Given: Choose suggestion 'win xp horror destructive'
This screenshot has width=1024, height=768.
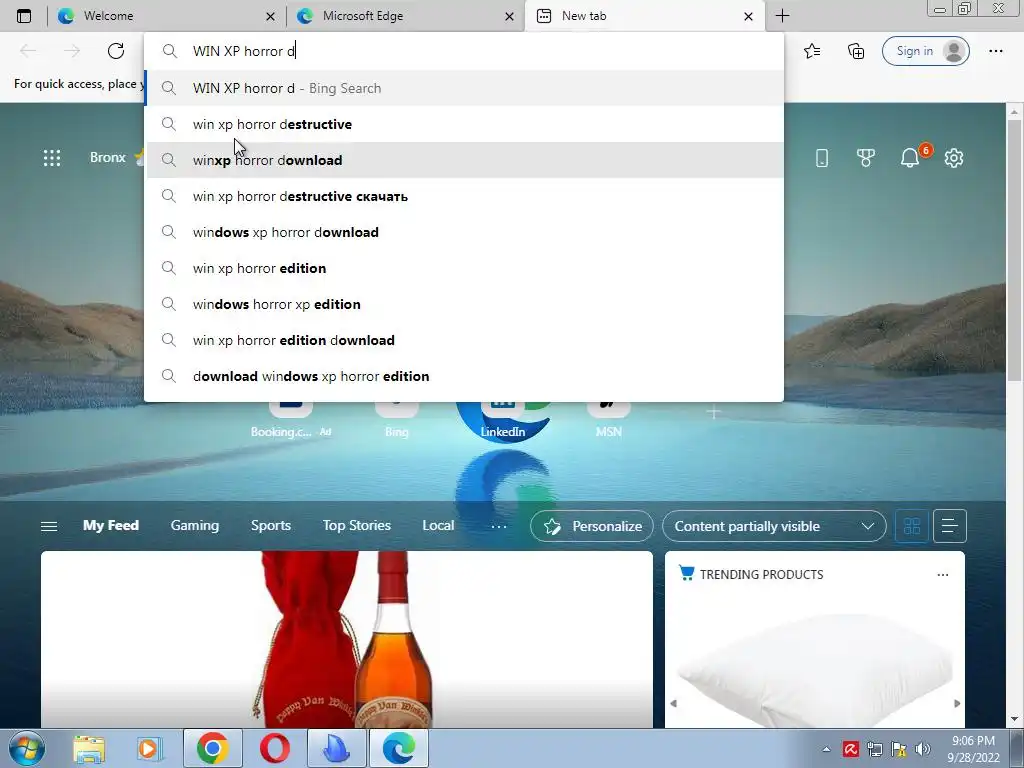Looking at the screenshot, I should (x=464, y=124).
